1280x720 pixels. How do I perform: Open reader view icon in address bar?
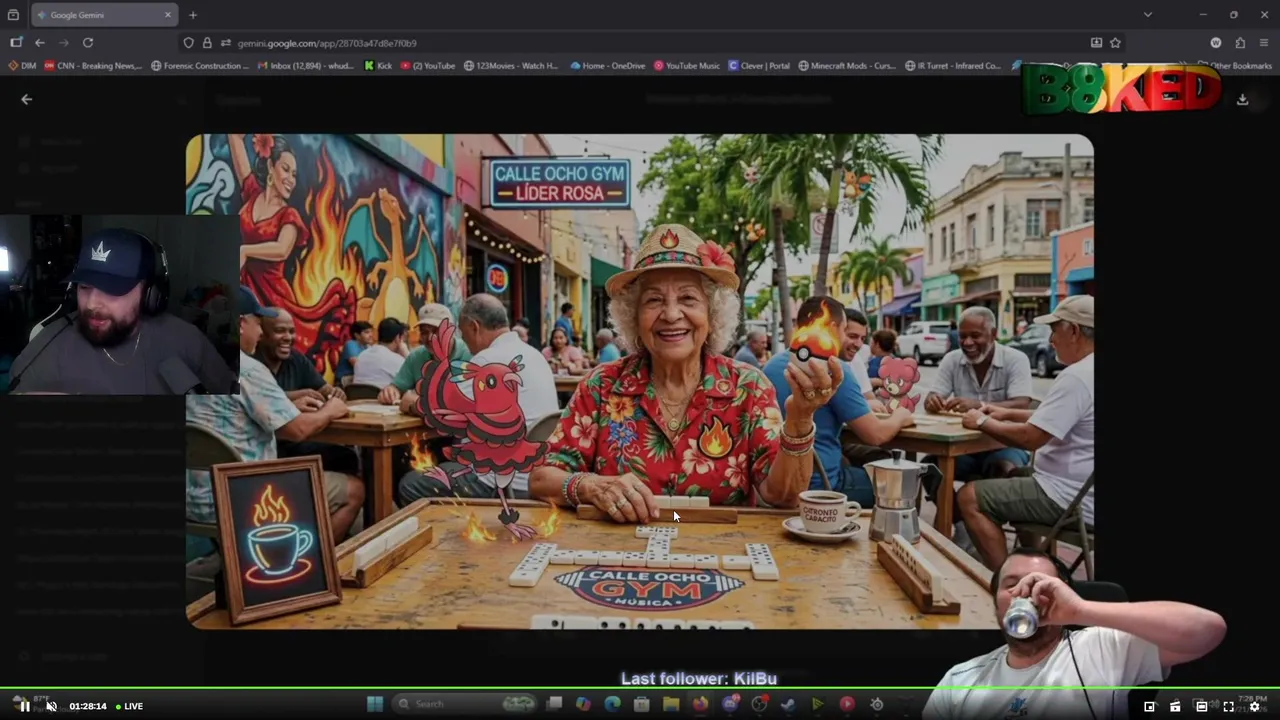pyautogui.click(x=1096, y=43)
